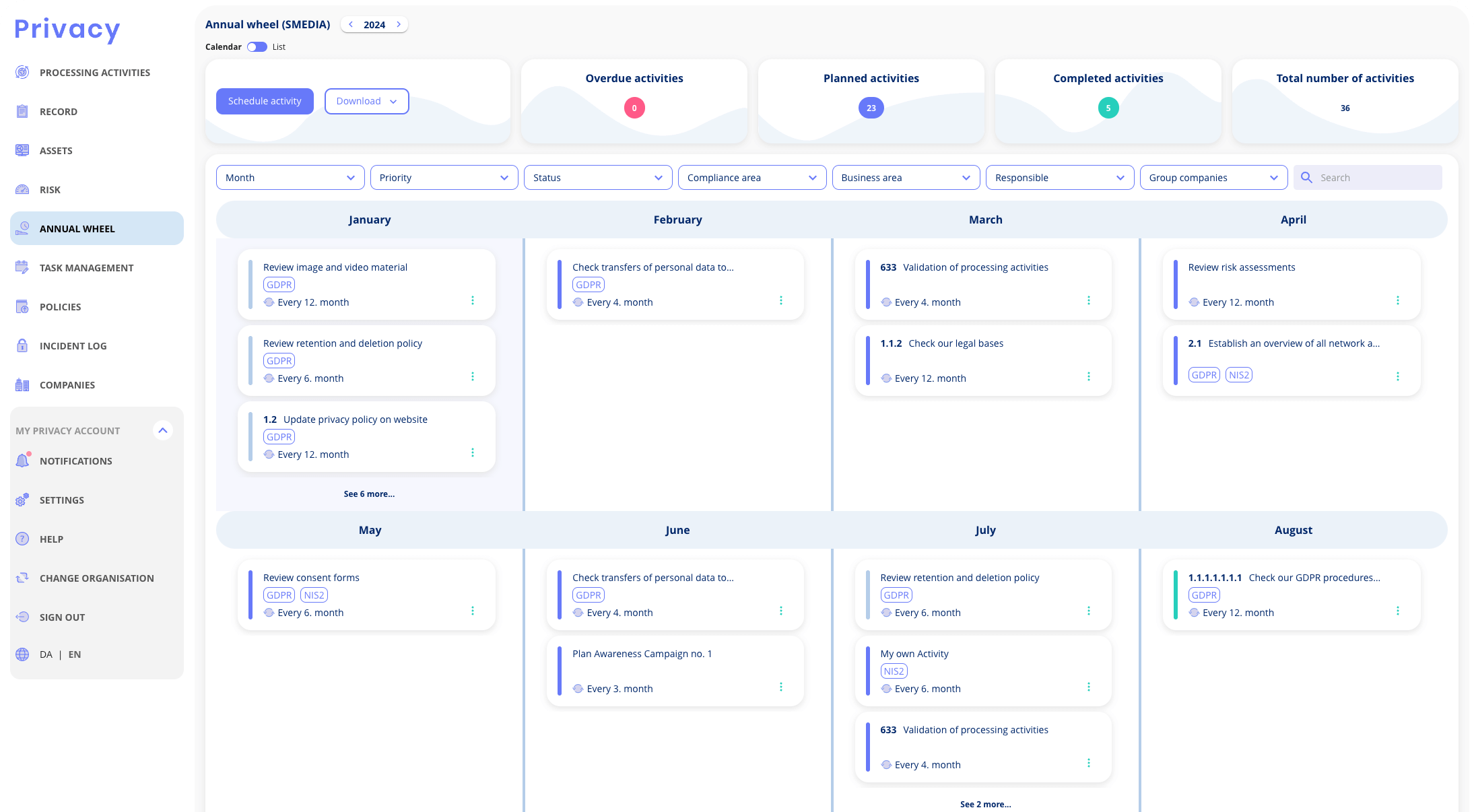Go to previous year arrow
This screenshot has height=812, width=1474.
pos(351,24)
